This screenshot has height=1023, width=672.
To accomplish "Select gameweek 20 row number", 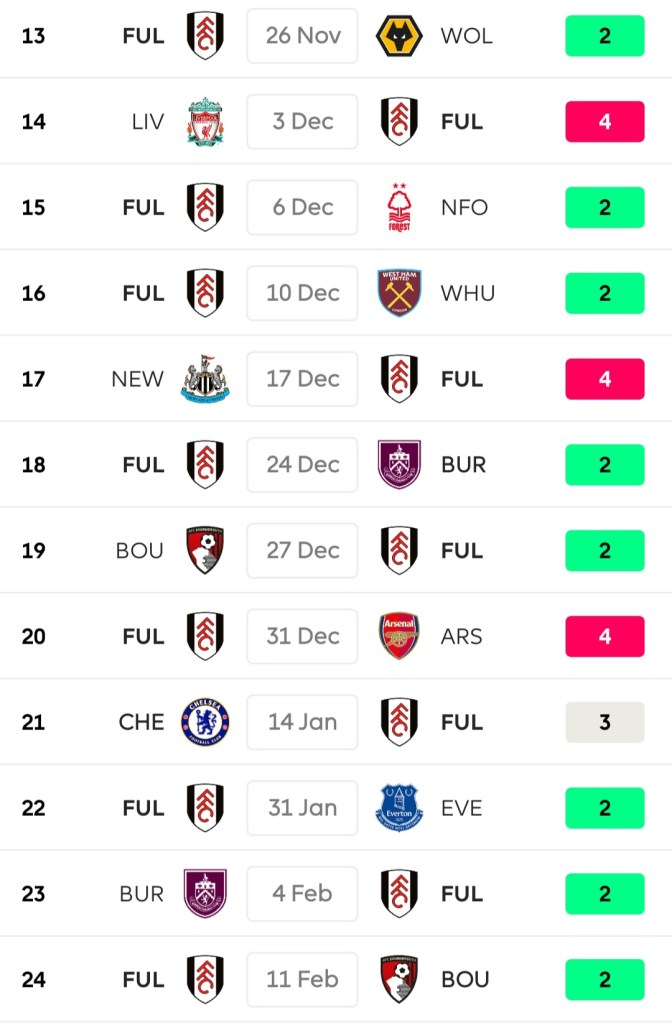I will 34,636.
